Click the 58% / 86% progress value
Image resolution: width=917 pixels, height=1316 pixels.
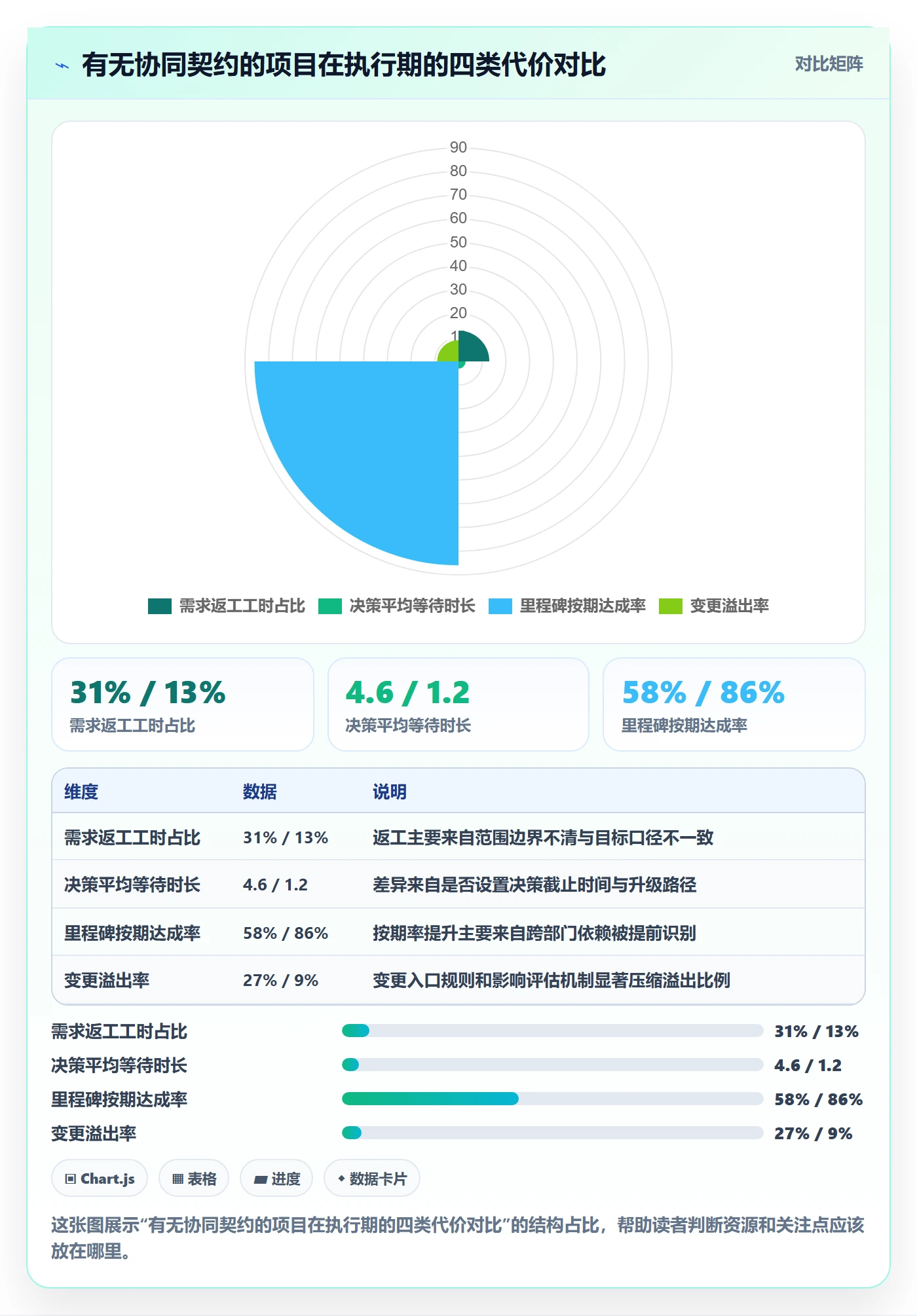818,1099
